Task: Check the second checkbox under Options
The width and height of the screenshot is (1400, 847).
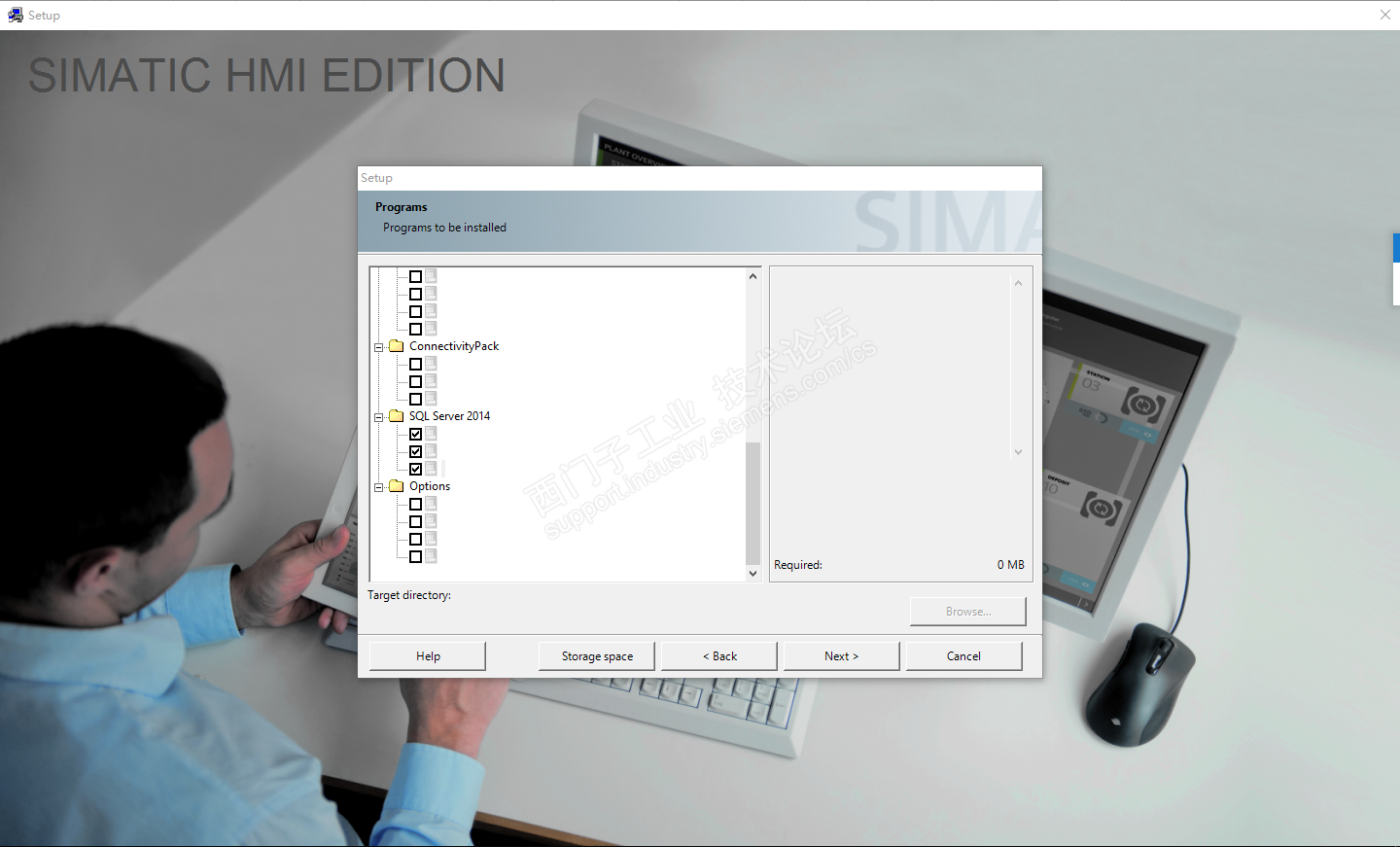Action: tap(415, 521)
